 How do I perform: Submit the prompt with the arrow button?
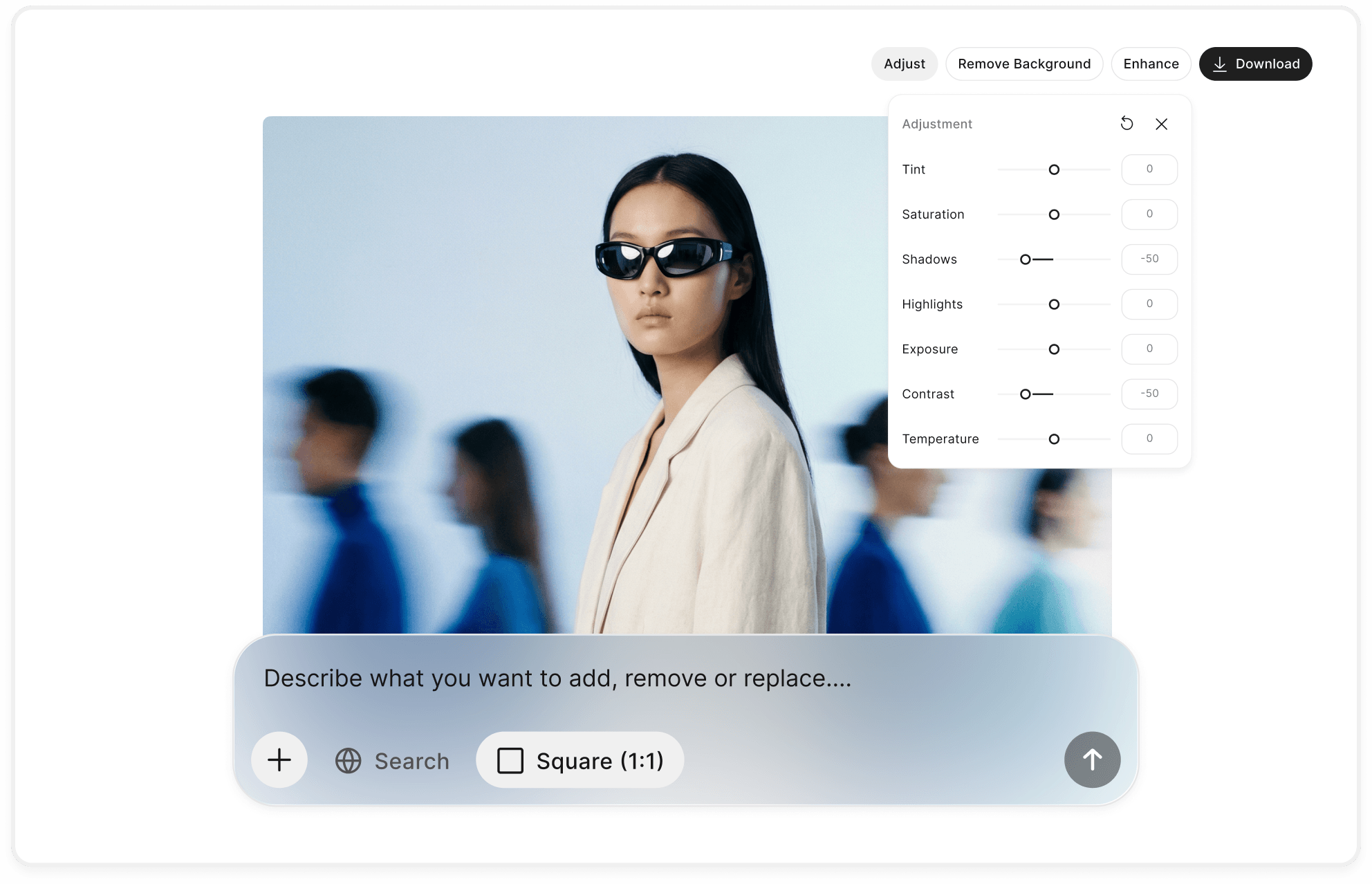point(1092,759)
